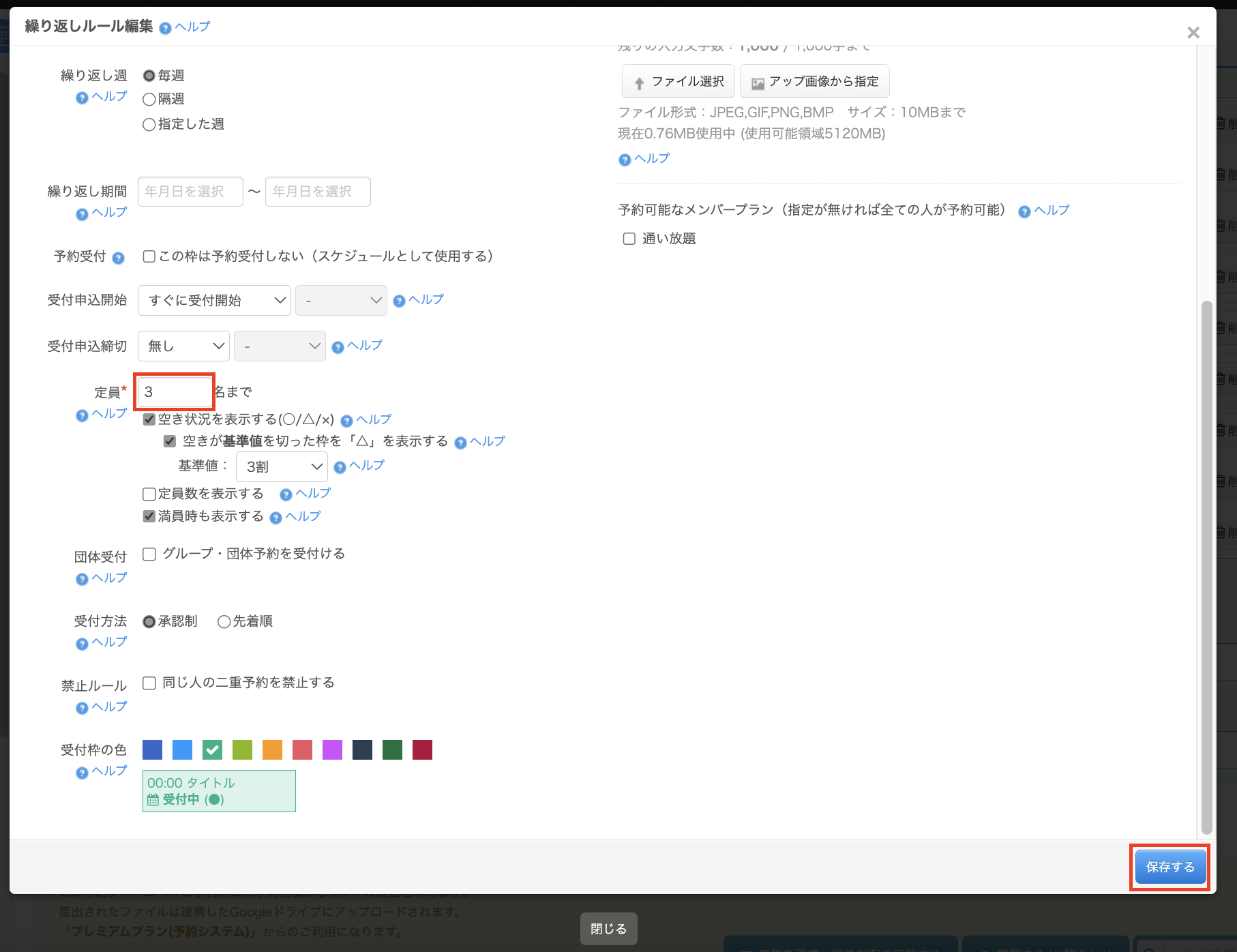Click help icon next to 予約受付 label
The height and width of the screenshot is (952, 1237).
click(118, 258)
